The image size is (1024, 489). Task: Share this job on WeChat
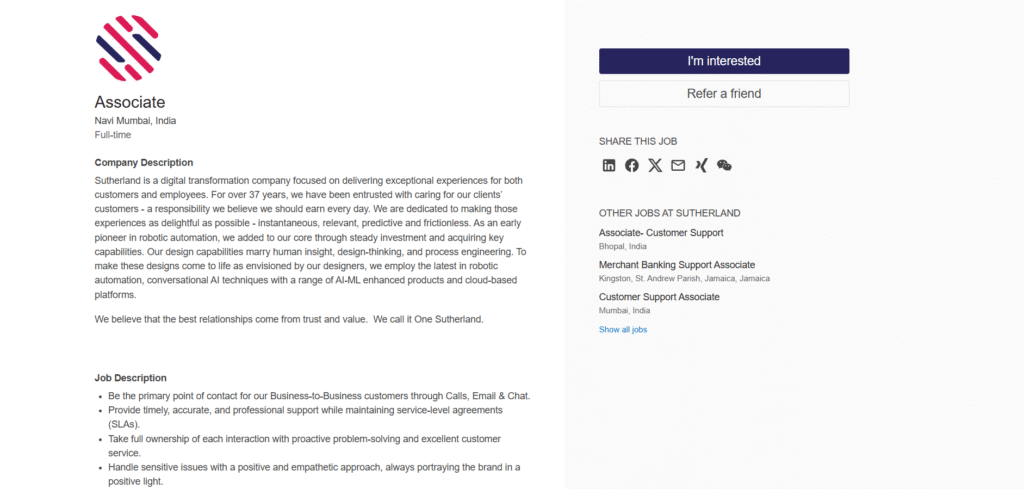click(x=724, y=165)
